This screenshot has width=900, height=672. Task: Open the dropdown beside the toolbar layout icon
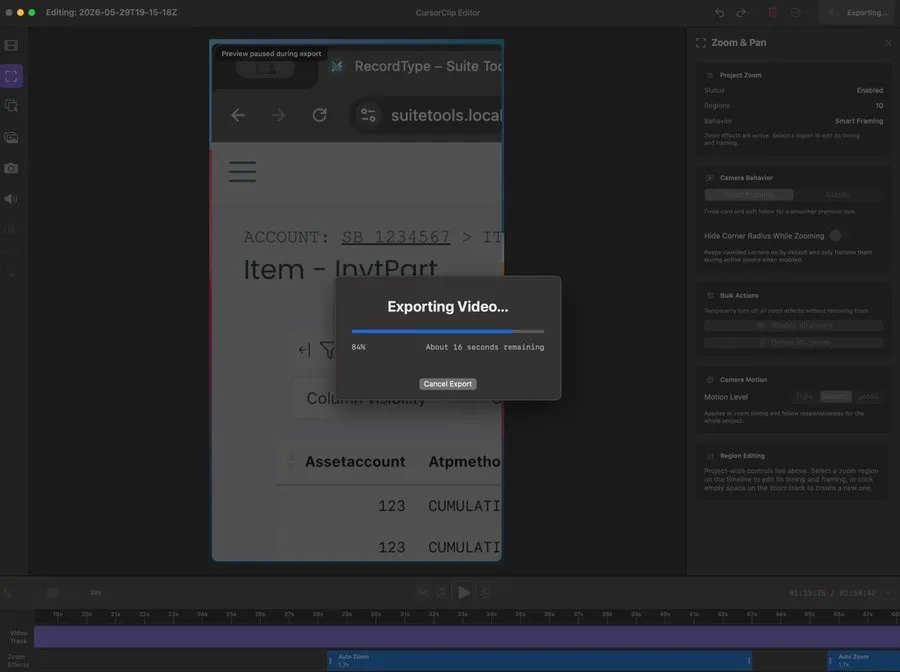click(808, 13)
